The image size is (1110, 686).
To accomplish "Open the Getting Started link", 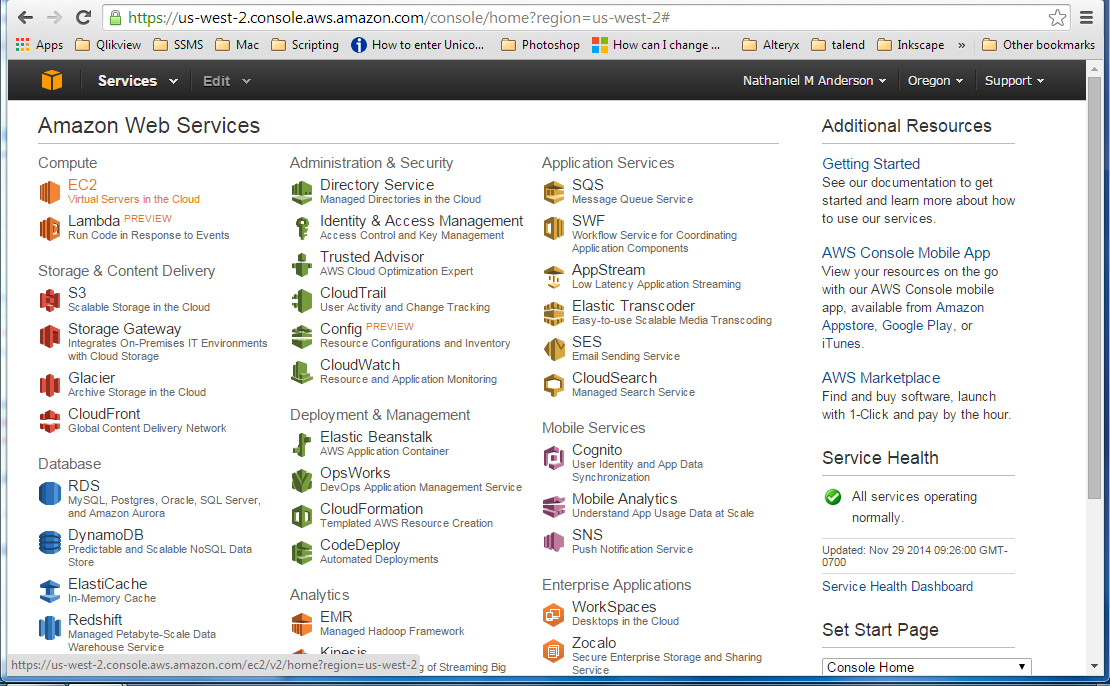I will click(871, 164).
